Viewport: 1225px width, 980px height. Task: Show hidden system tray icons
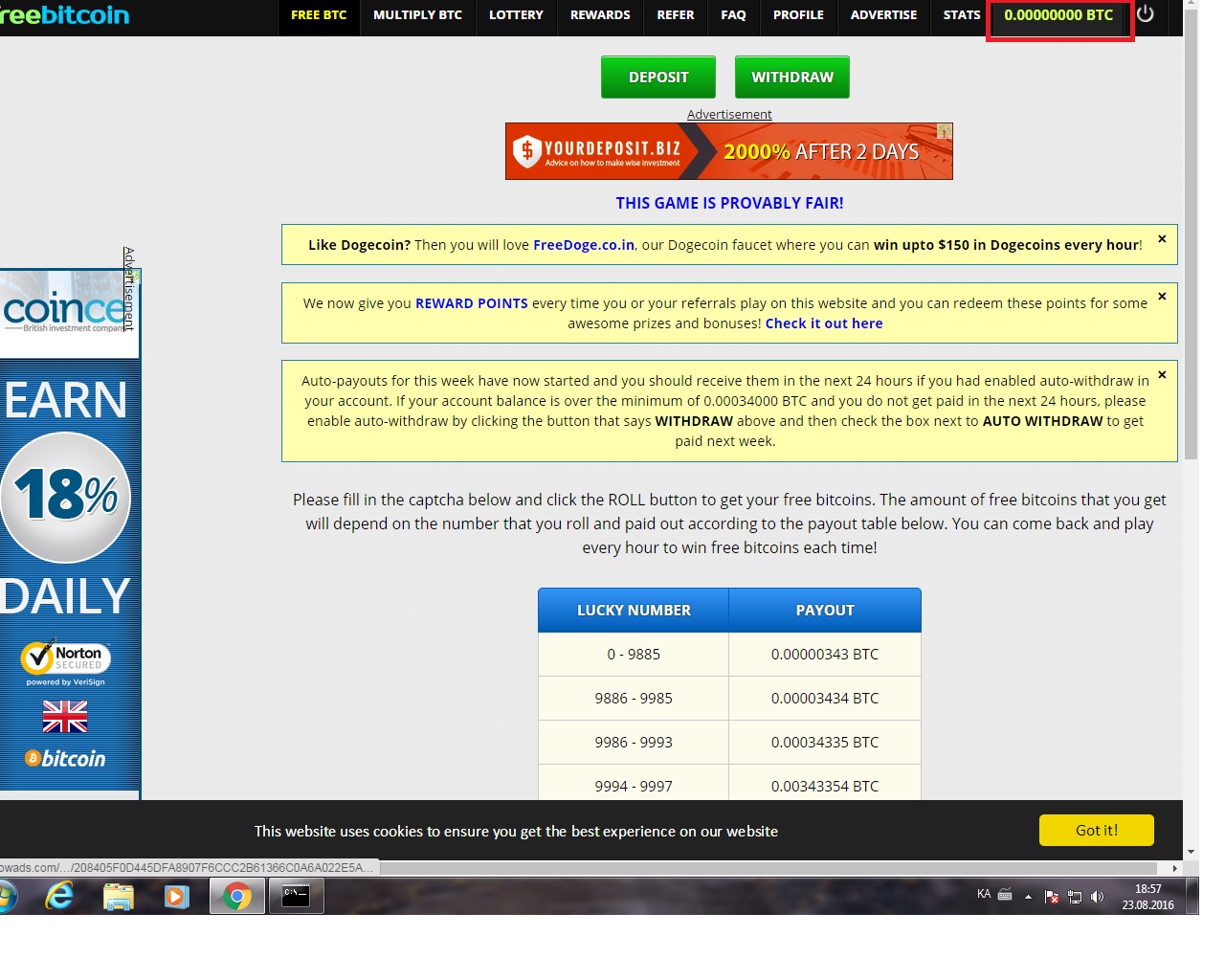point(1028,897)
